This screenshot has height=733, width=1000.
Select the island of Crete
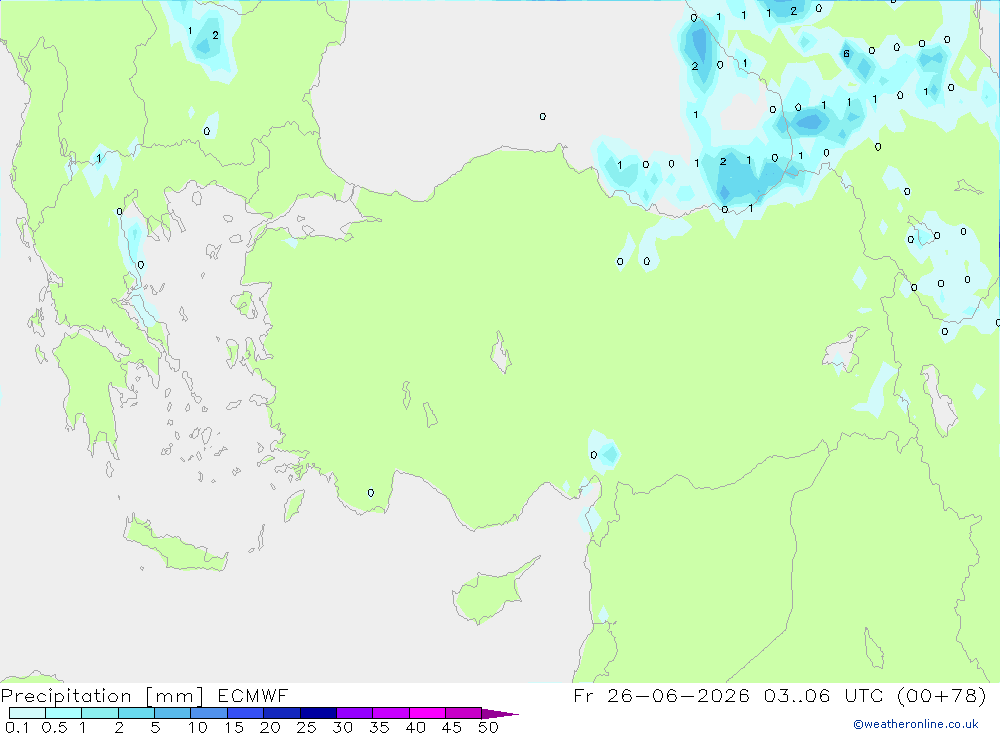175,544
